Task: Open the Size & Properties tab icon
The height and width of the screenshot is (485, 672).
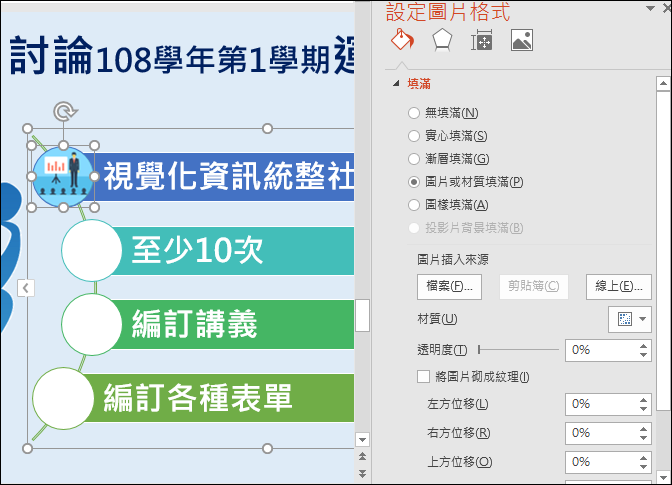Action: tap(481, 40)
